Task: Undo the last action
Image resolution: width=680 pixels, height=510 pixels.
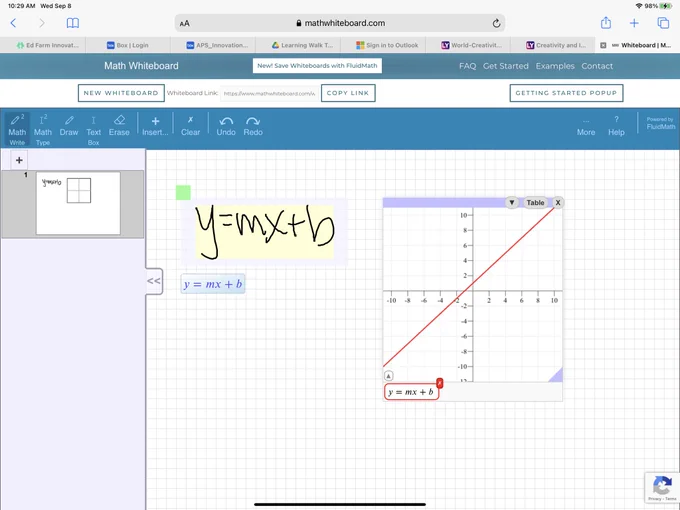Action: [x=226, y=126]
